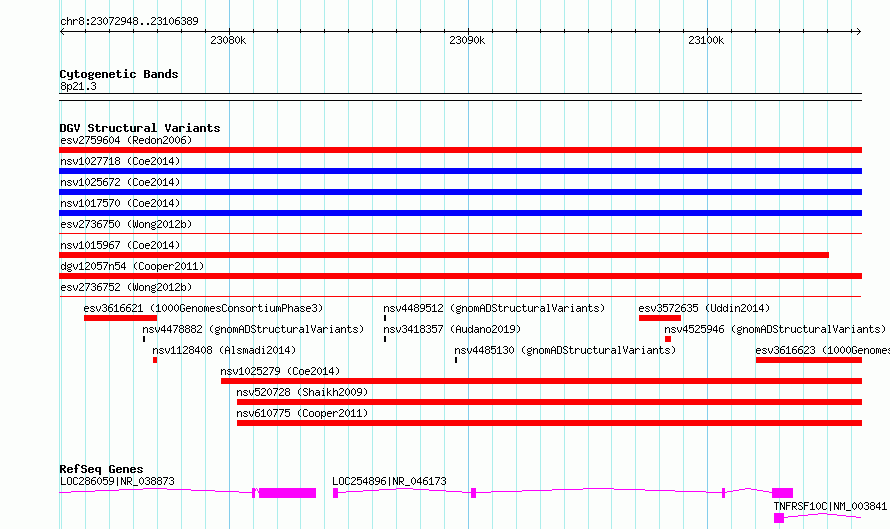890x529 pixels.
Task: Click the red bar under dgv12057n54
Action: pyautogui.click(x=460, y=276)
